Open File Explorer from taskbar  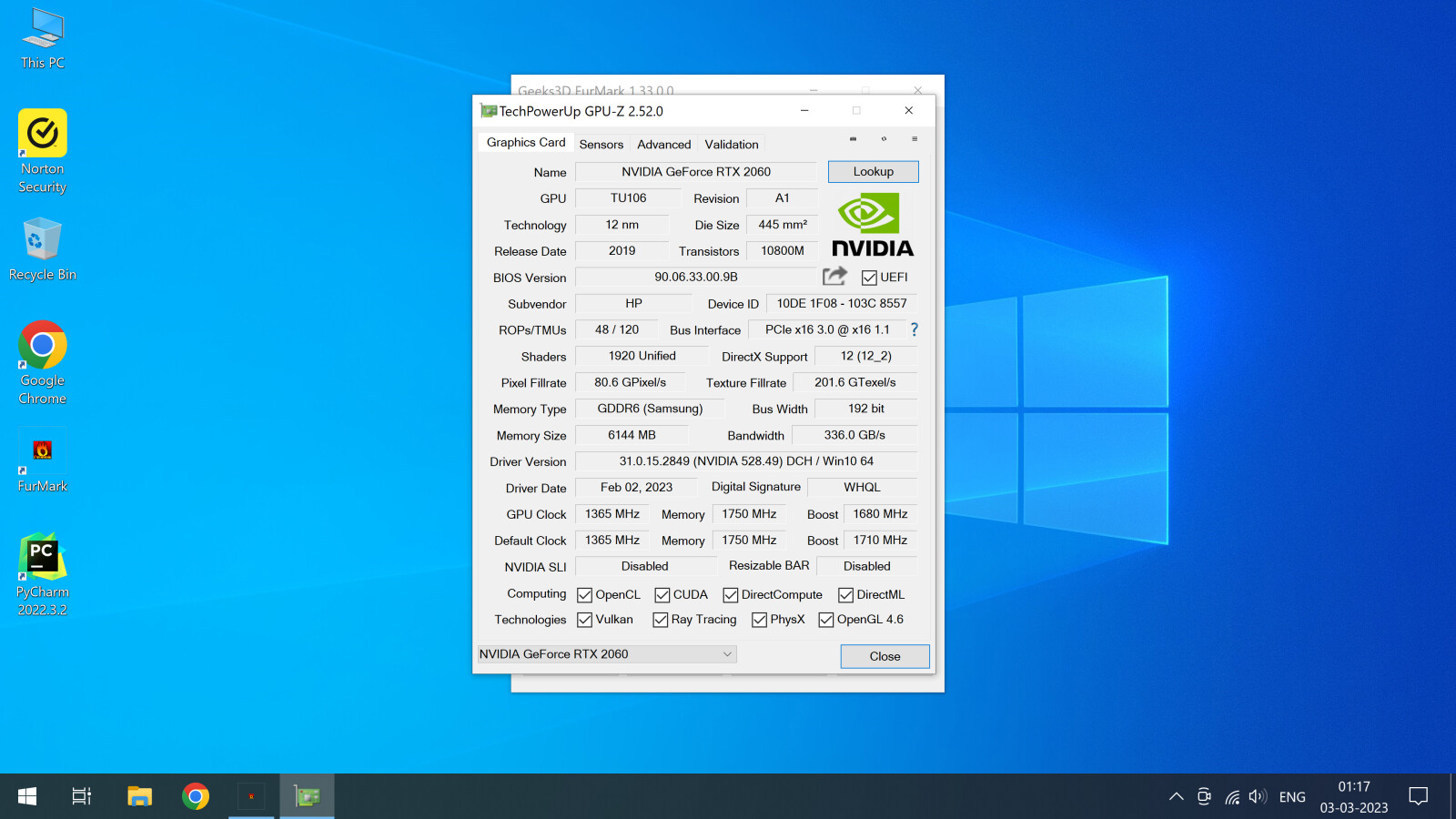coord(139,796)
